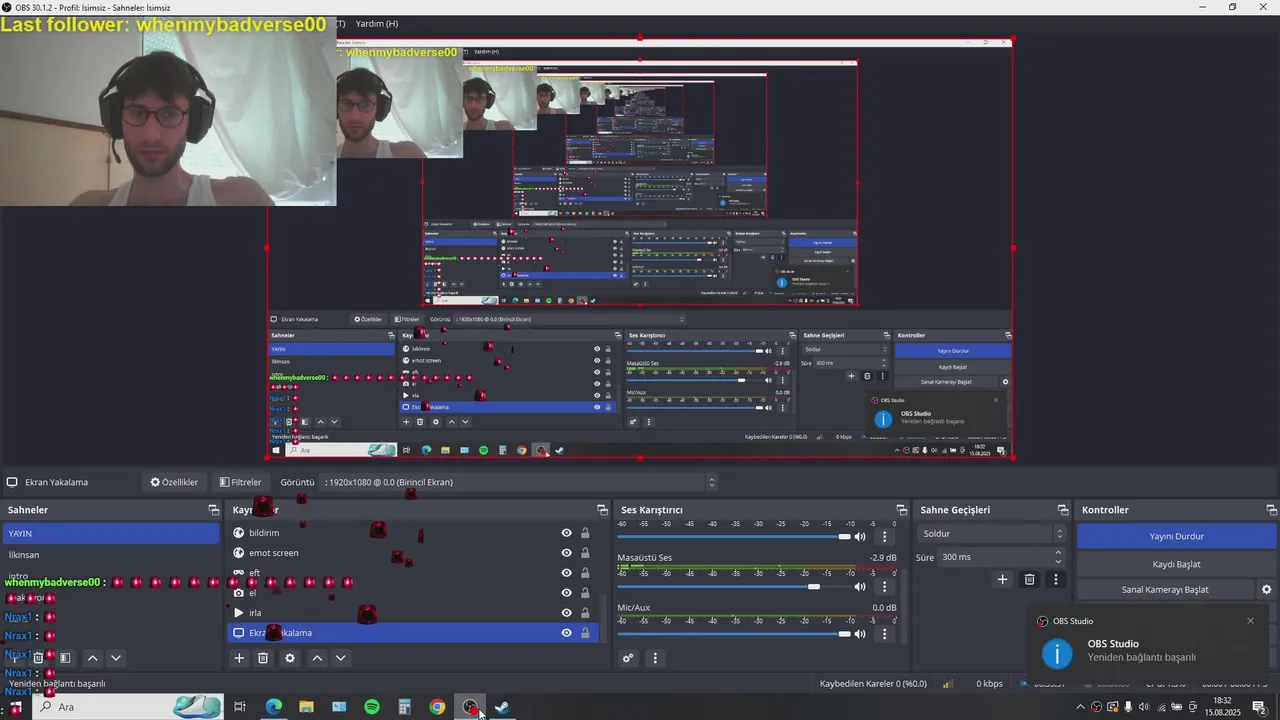The width and height of the screenshot is (1280, 720).
Task: Hide the Ekran Yakalama source
Action: click(566, 633)
